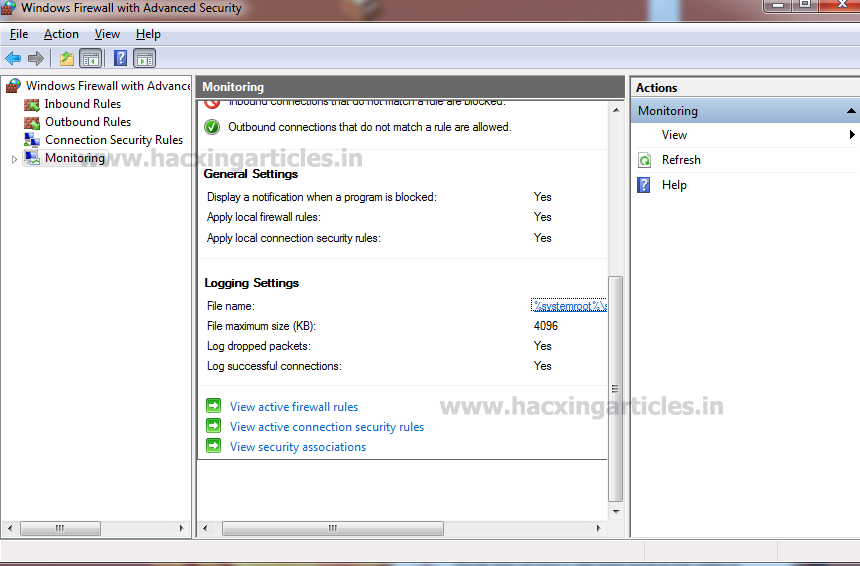Image resolution: width=860 pixels, height=566 pixels.
Task: Click the Back arrow toolbar icon
Action: [x=13, y=58]
